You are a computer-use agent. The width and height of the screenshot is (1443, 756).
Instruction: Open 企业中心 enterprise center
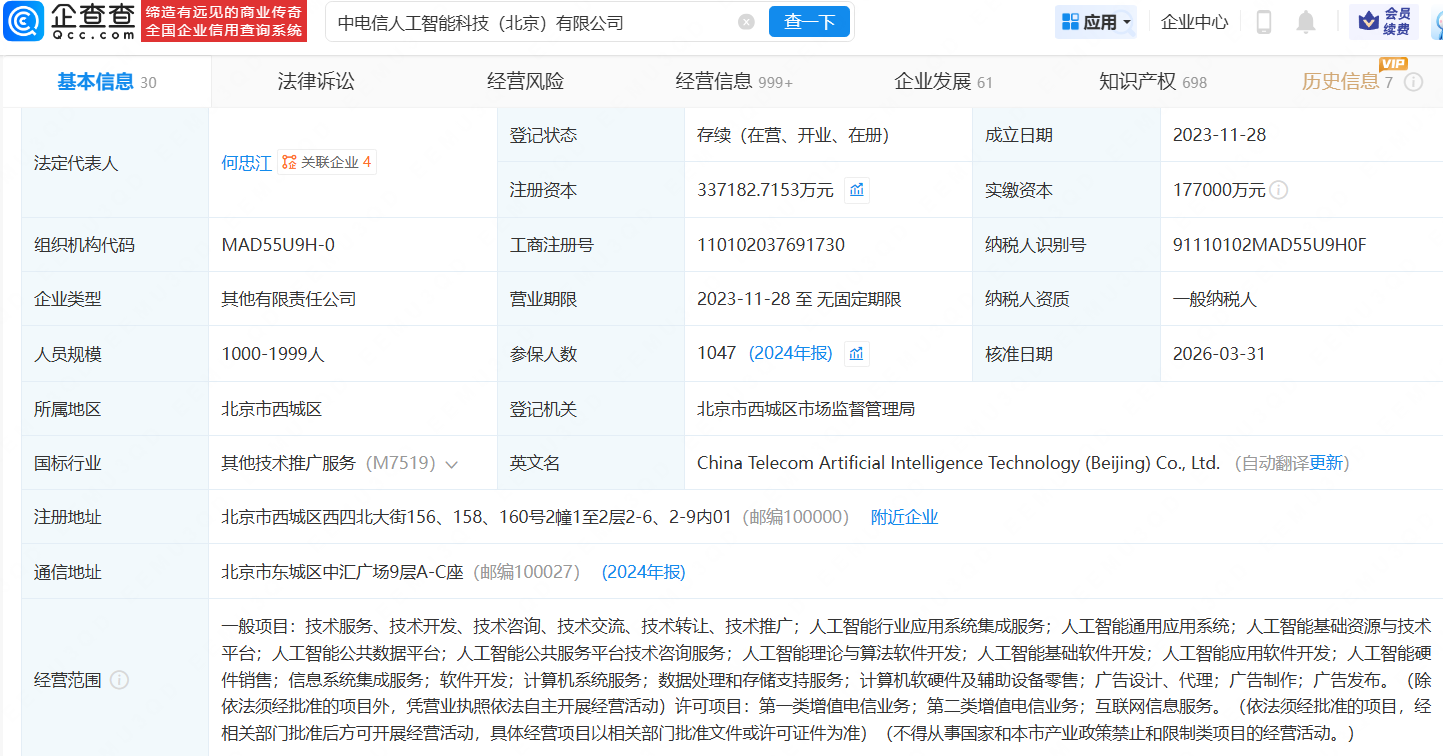click(1194, 22)
